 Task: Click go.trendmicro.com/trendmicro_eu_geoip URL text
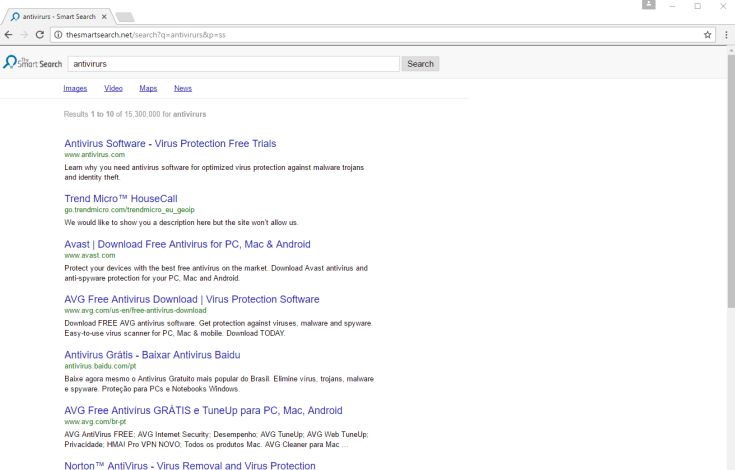pos(129,209)
